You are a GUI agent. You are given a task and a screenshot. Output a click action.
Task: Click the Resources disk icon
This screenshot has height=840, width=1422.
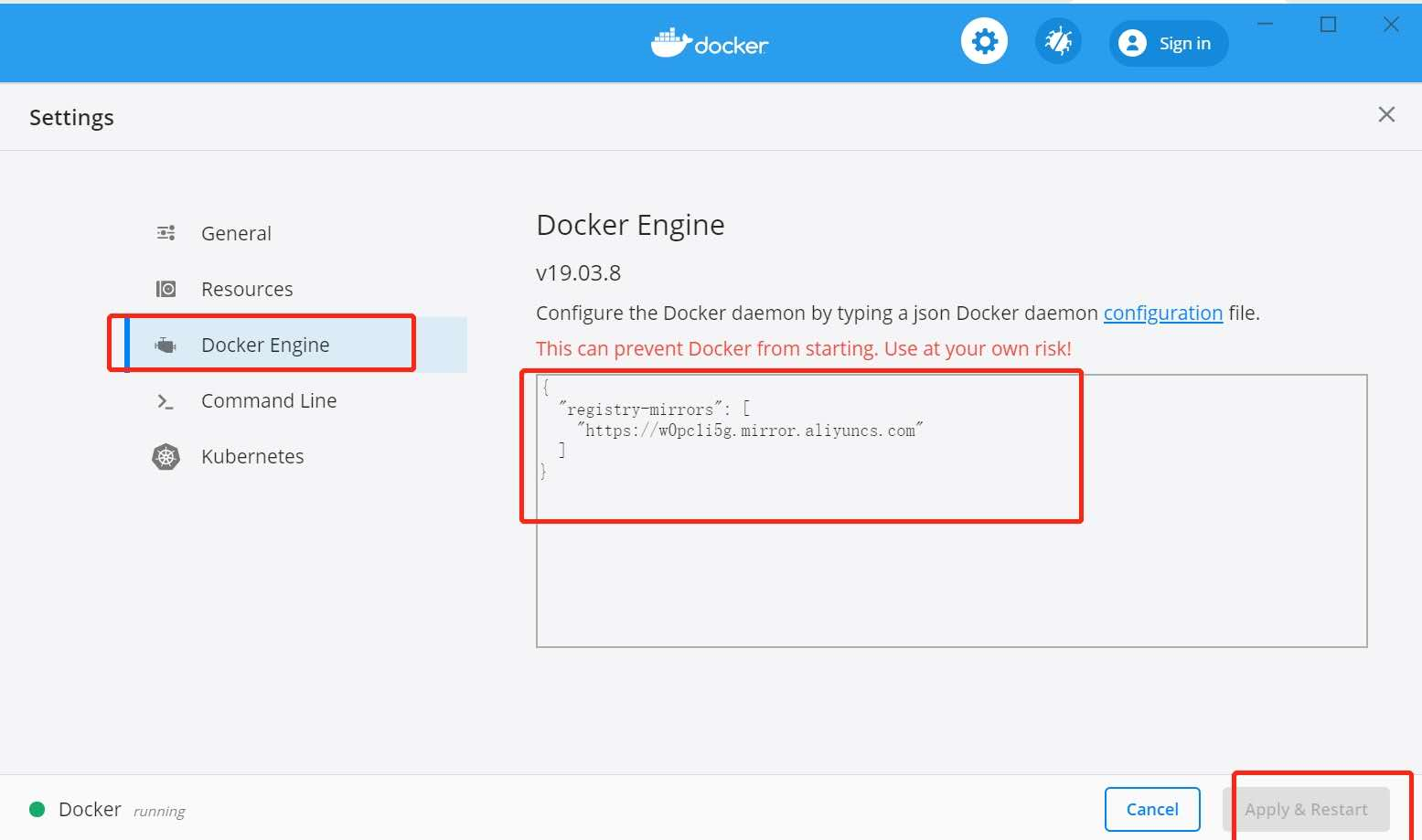(x=166, y=289)
